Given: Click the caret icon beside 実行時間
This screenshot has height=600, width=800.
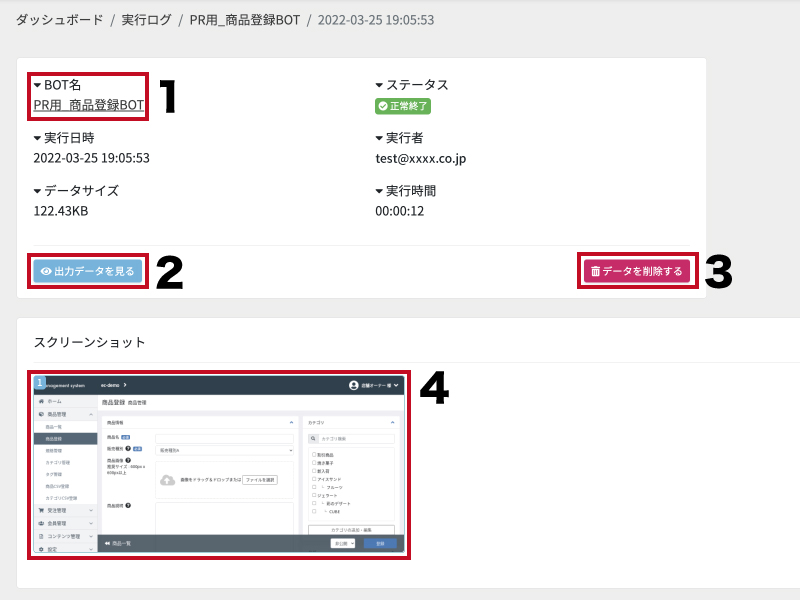Looking at the screenshot, I should (379, 191).
